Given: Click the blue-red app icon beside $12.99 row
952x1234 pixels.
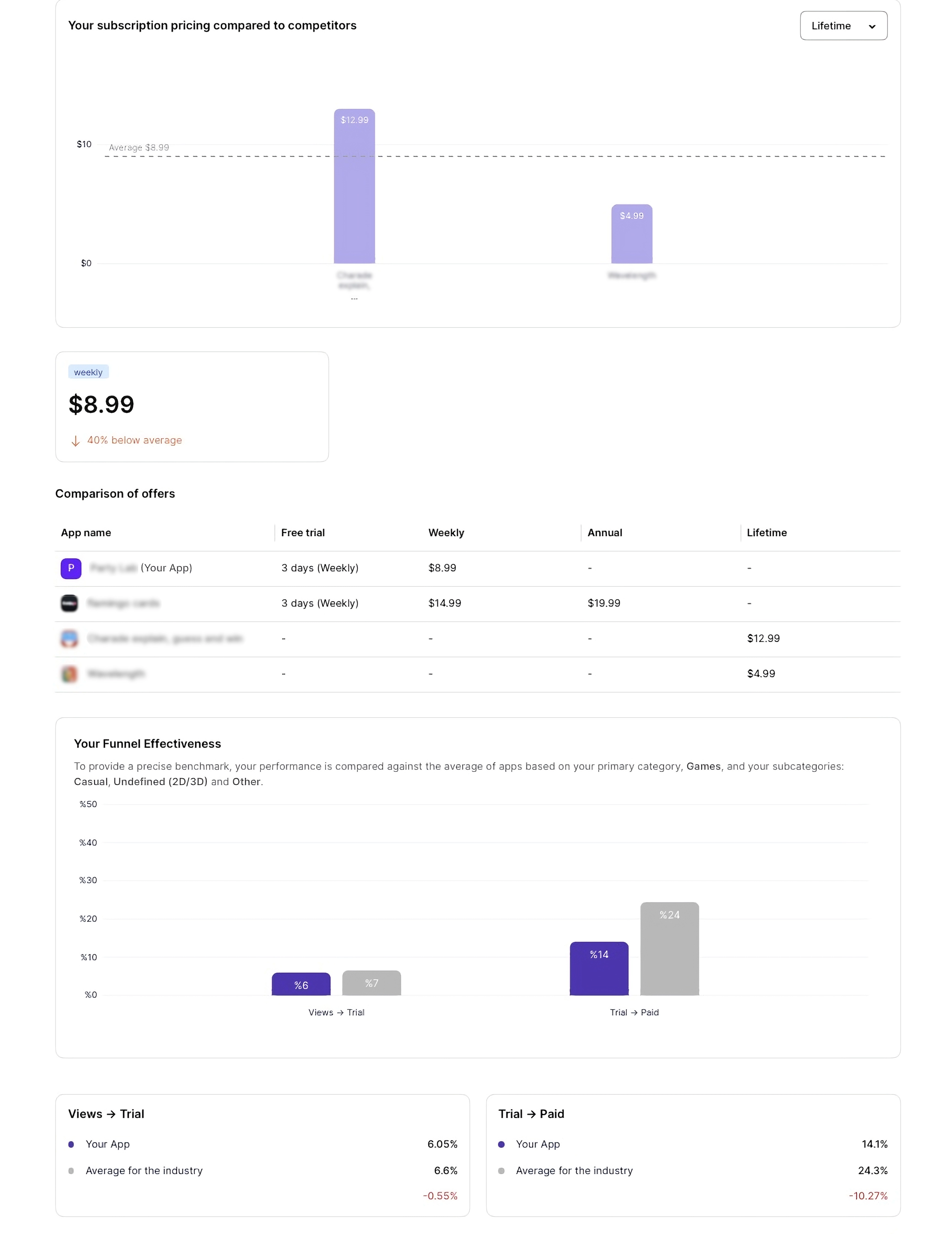Looking at the screenshot, I should pyautogui.click(x=69, y=638).
